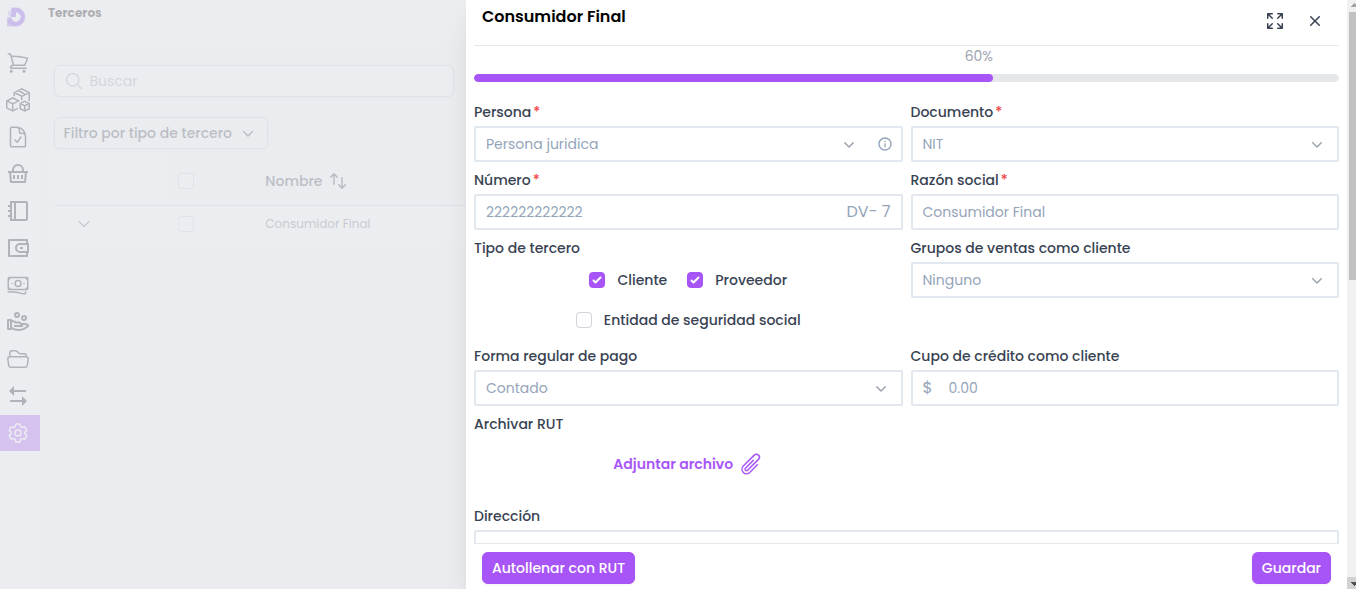Viewport: 1356px width, 589px height.
Task: Open the inventory boxes sidebar icon
Action: tap(18, 100)
